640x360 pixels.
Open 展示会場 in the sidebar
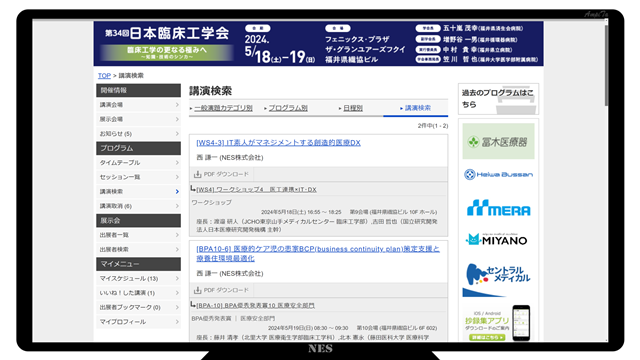pos(138,119)
